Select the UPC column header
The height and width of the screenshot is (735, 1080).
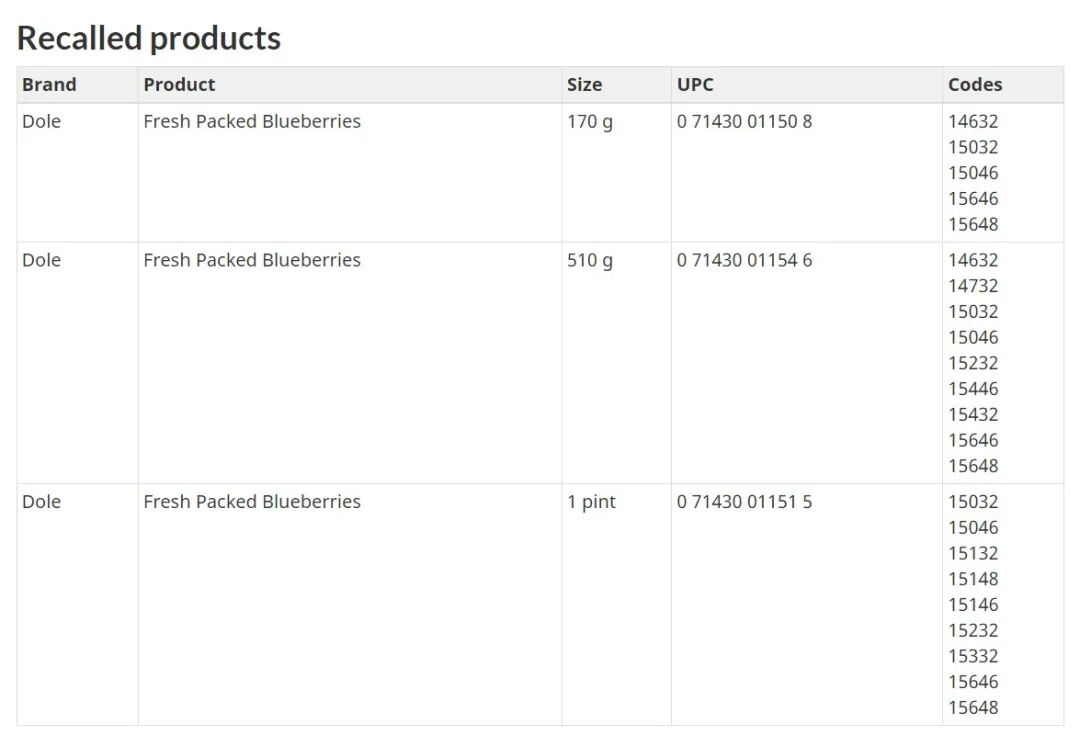tap(695, 85)
